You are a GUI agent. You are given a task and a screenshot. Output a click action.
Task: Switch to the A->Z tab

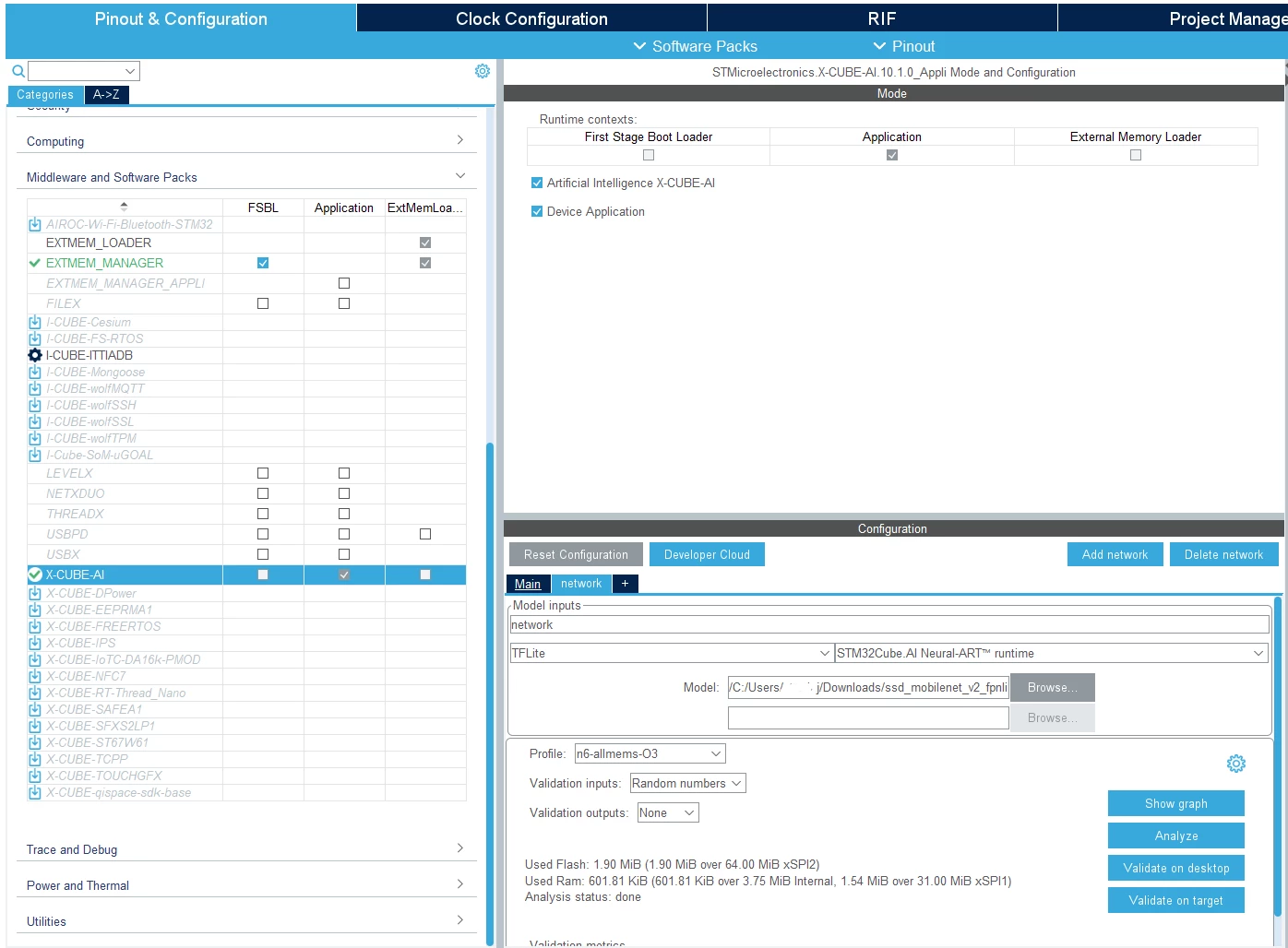pos(106,94)
